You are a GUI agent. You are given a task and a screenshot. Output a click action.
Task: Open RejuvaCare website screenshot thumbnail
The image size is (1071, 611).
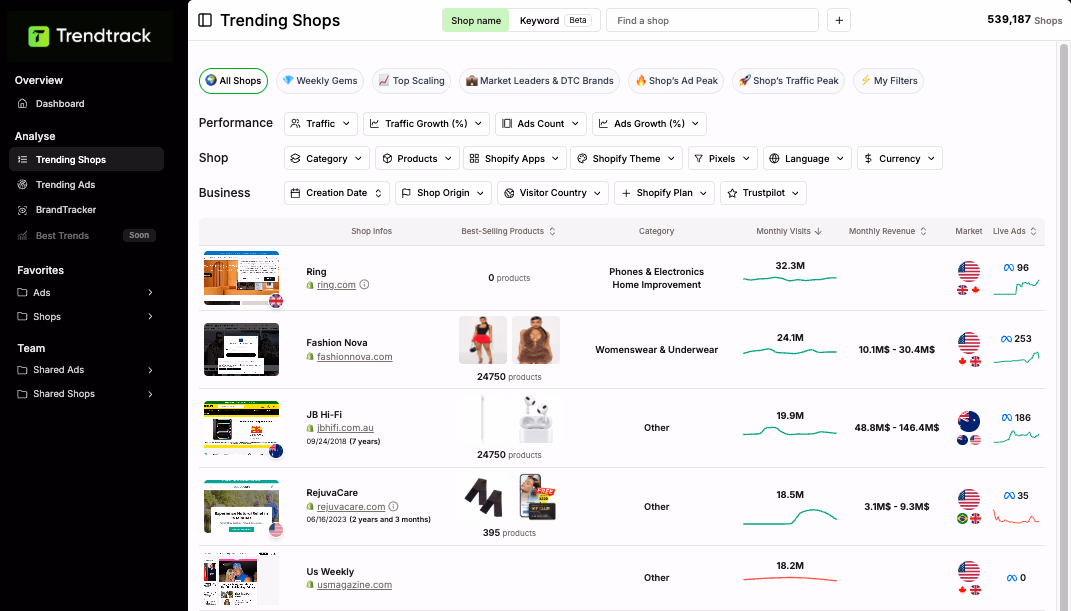pyautogui.click(x=241, y=507)
